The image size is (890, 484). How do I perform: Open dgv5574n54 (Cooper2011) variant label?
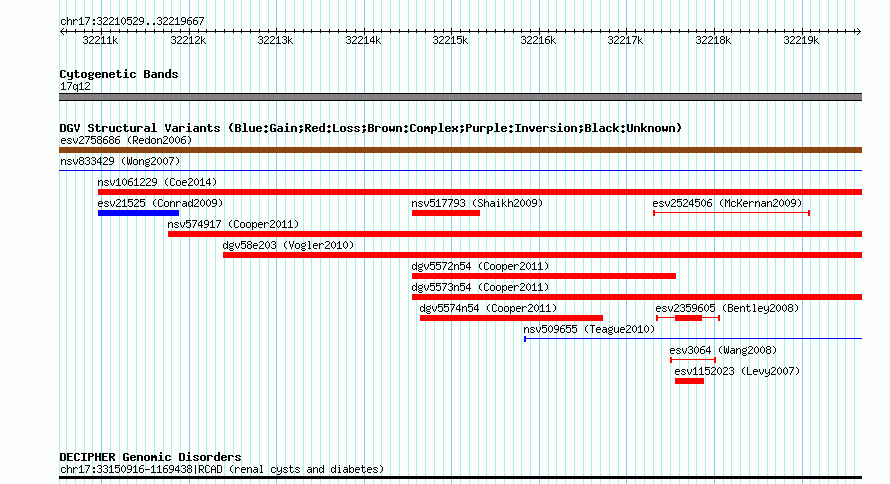point(488,308)
